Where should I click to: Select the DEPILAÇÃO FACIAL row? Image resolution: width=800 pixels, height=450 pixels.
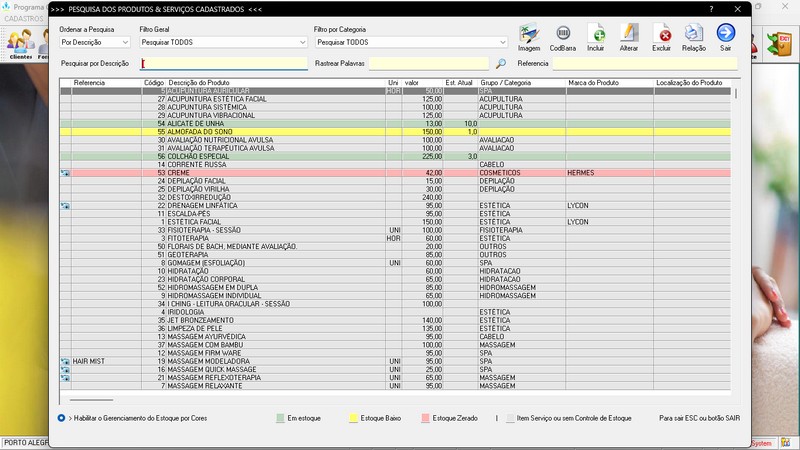[x=395, y=181]
